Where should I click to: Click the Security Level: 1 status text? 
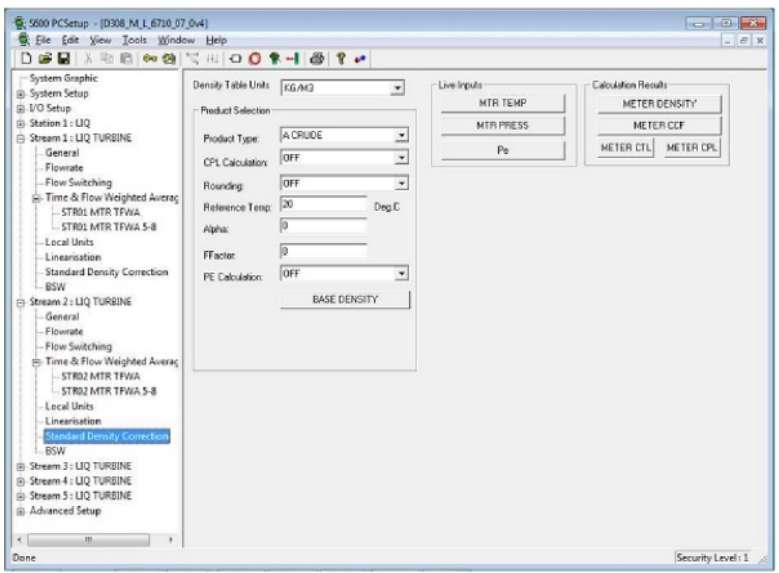712,558
